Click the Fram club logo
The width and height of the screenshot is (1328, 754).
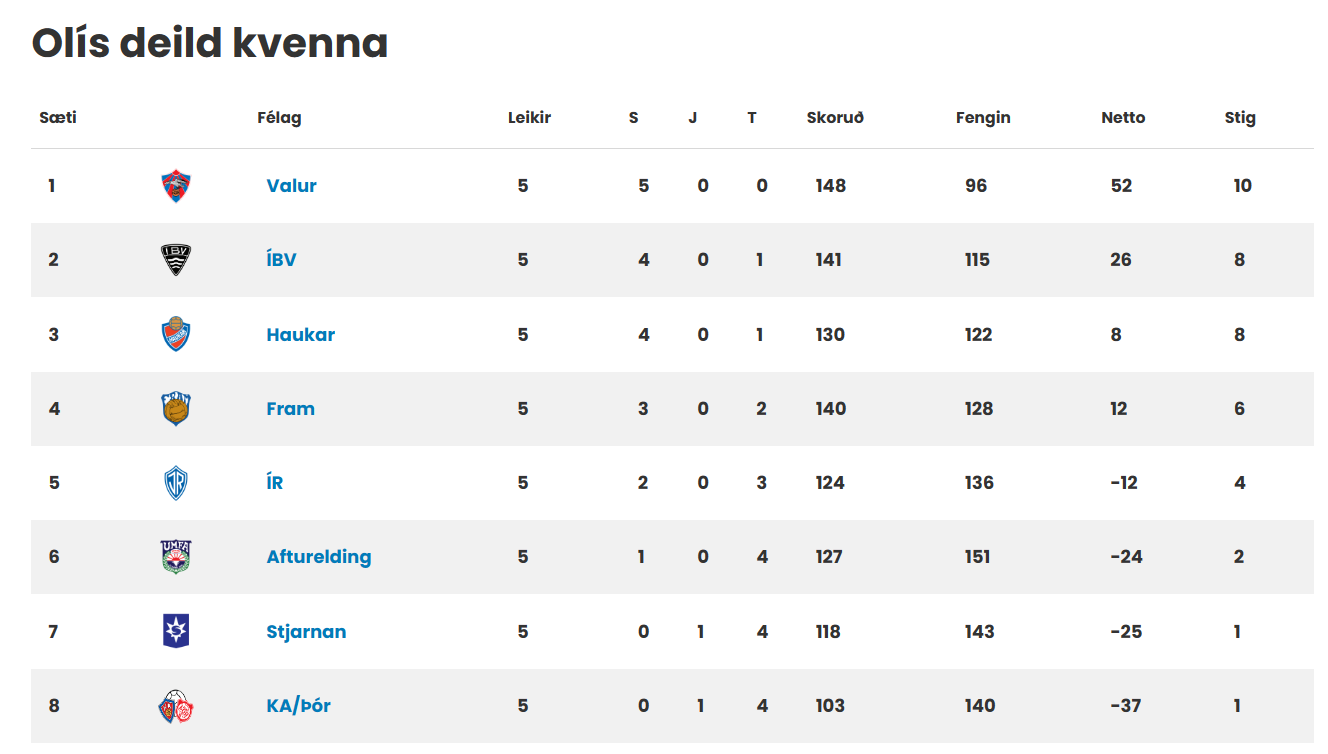click(x=176, y=408)
